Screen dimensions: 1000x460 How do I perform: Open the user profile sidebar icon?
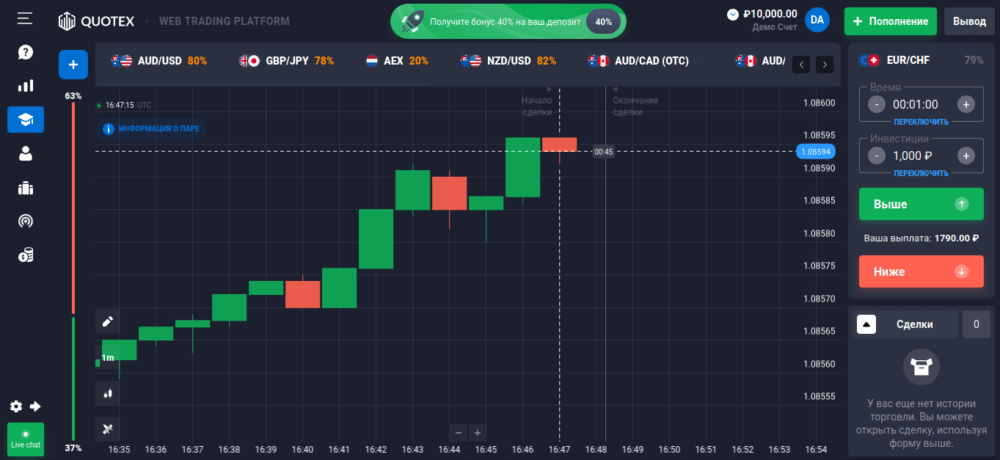[25, 153]
